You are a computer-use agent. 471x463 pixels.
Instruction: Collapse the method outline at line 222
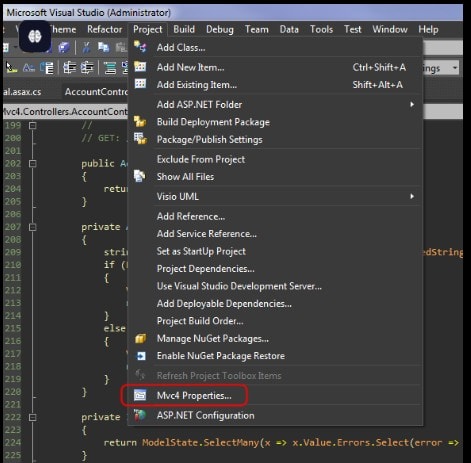[x=32, y=417]
